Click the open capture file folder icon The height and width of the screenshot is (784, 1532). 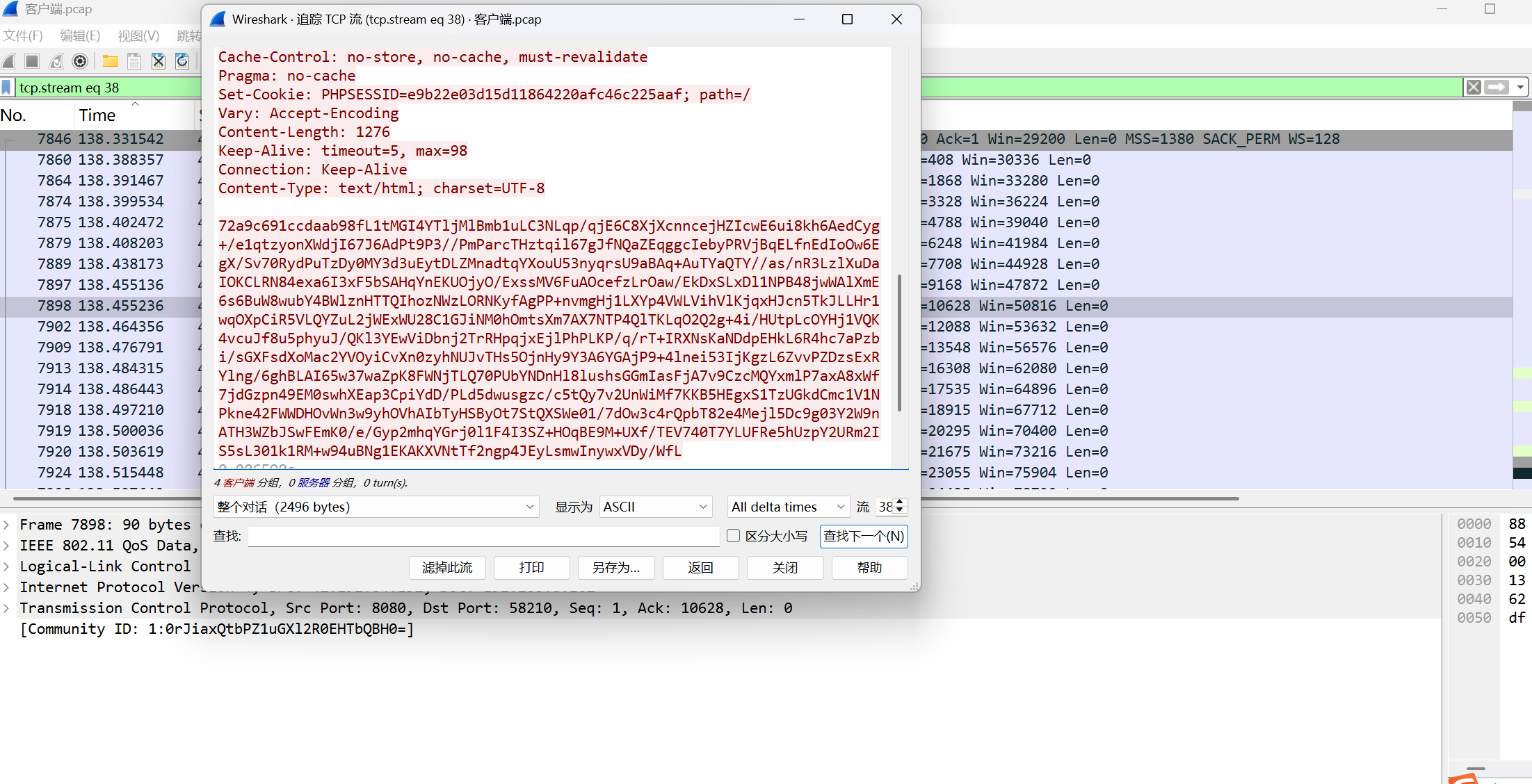pos(110,61)
